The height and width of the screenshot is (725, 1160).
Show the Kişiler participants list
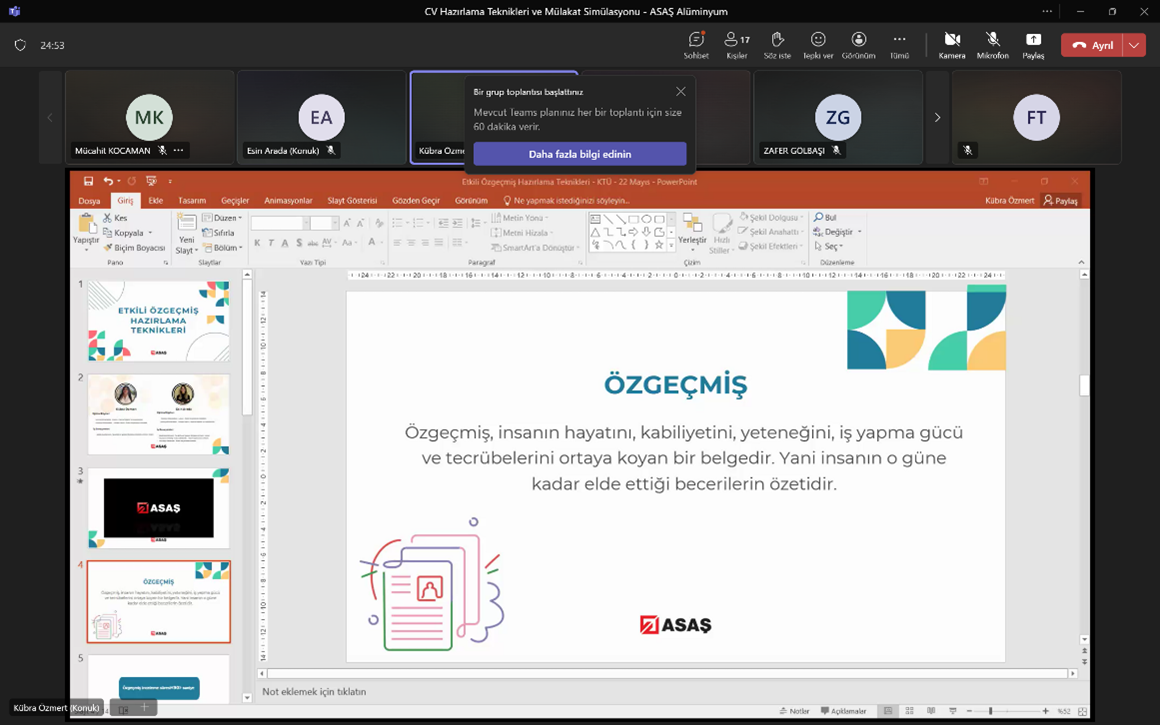[x=737, y=45]
